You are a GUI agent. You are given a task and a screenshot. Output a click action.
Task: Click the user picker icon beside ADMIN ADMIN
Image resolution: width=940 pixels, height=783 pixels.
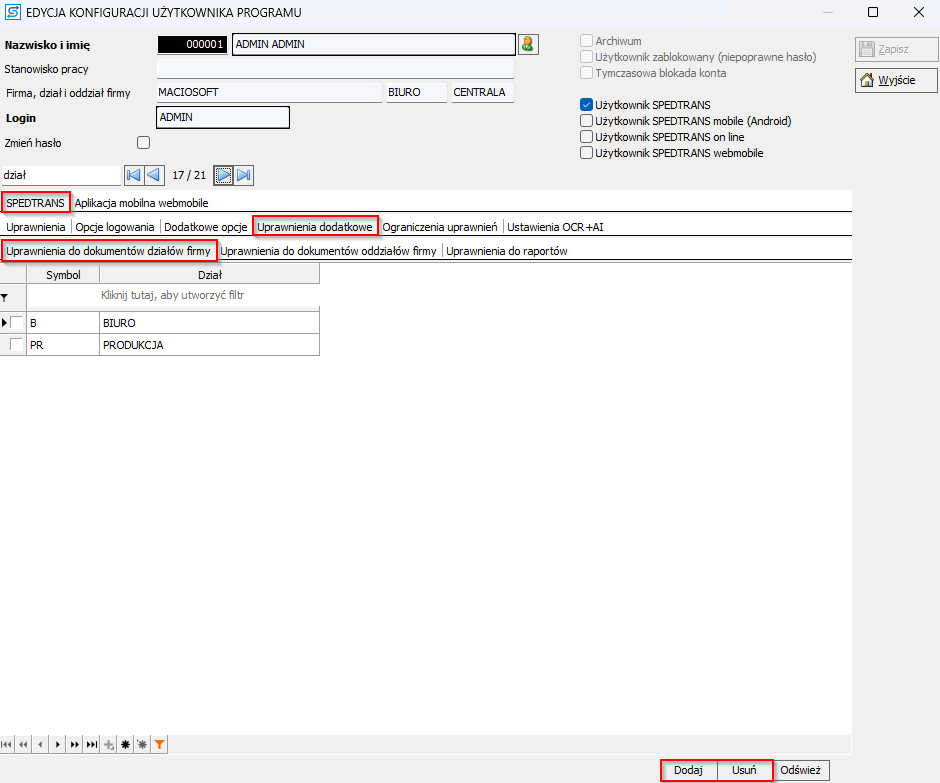coord(528,44)
